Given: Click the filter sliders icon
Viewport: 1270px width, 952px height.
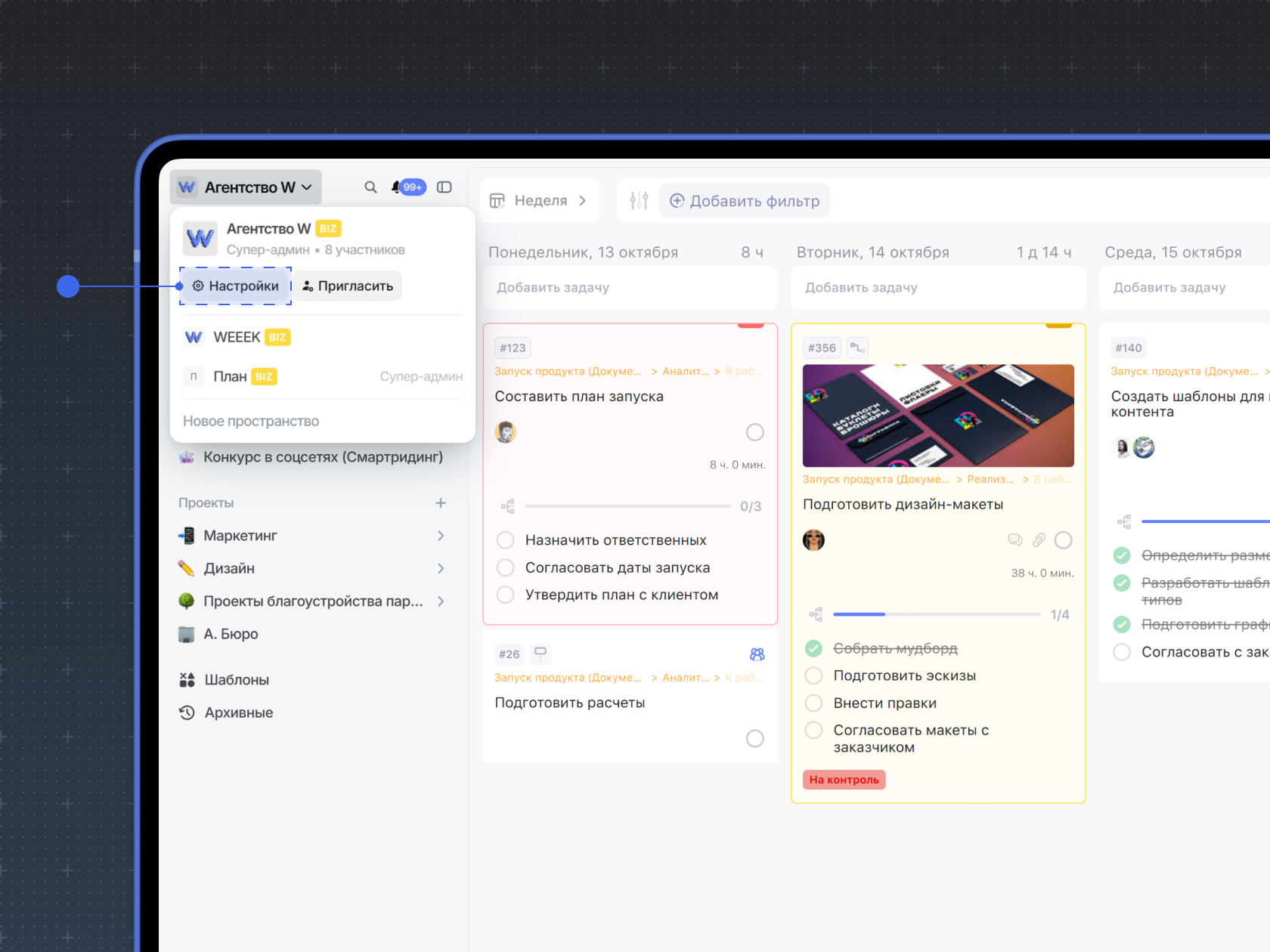Looking at the screenshot, I should click(x=639, y=201).
